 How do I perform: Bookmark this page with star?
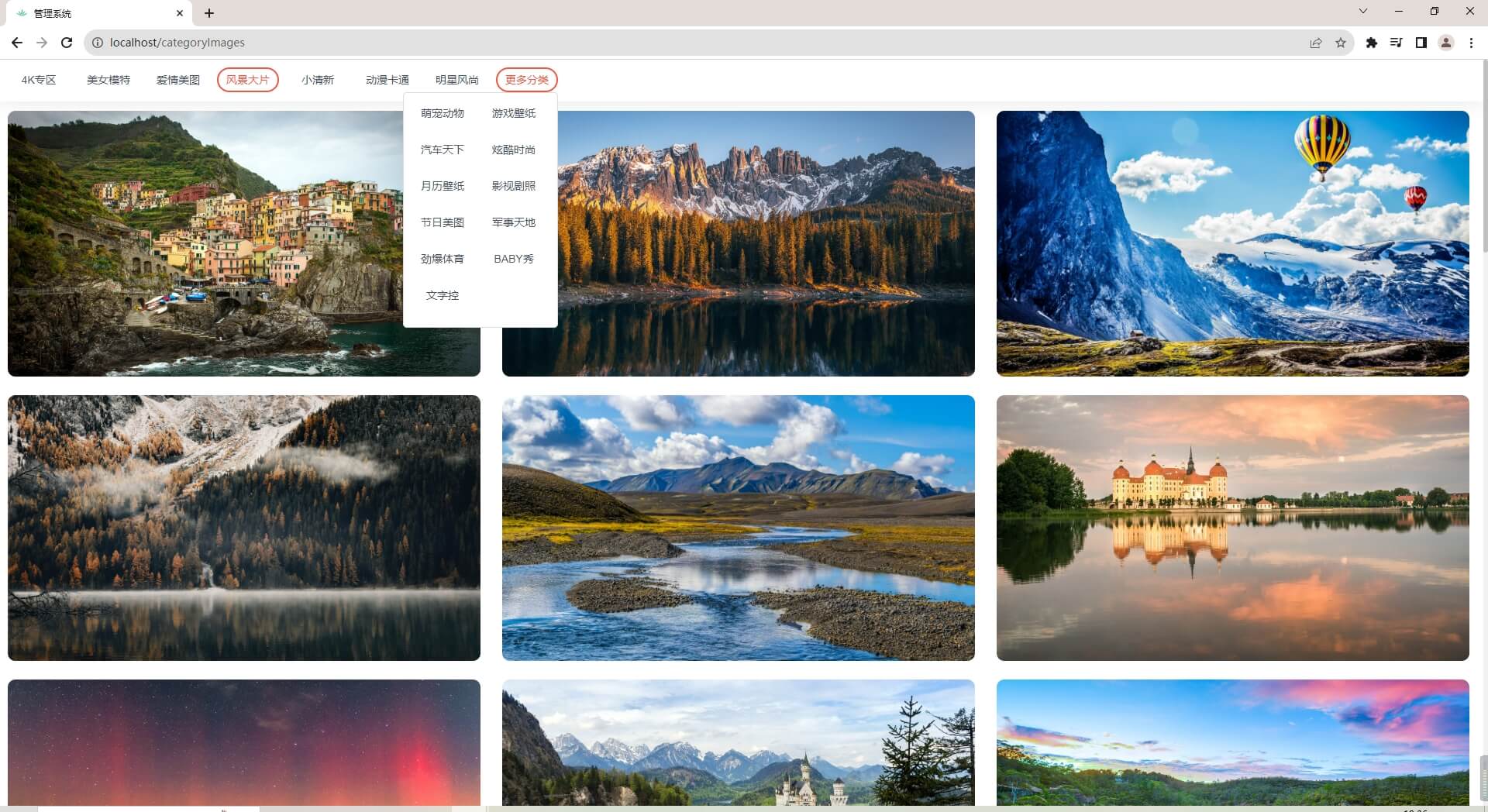(x=1341, y=43)
